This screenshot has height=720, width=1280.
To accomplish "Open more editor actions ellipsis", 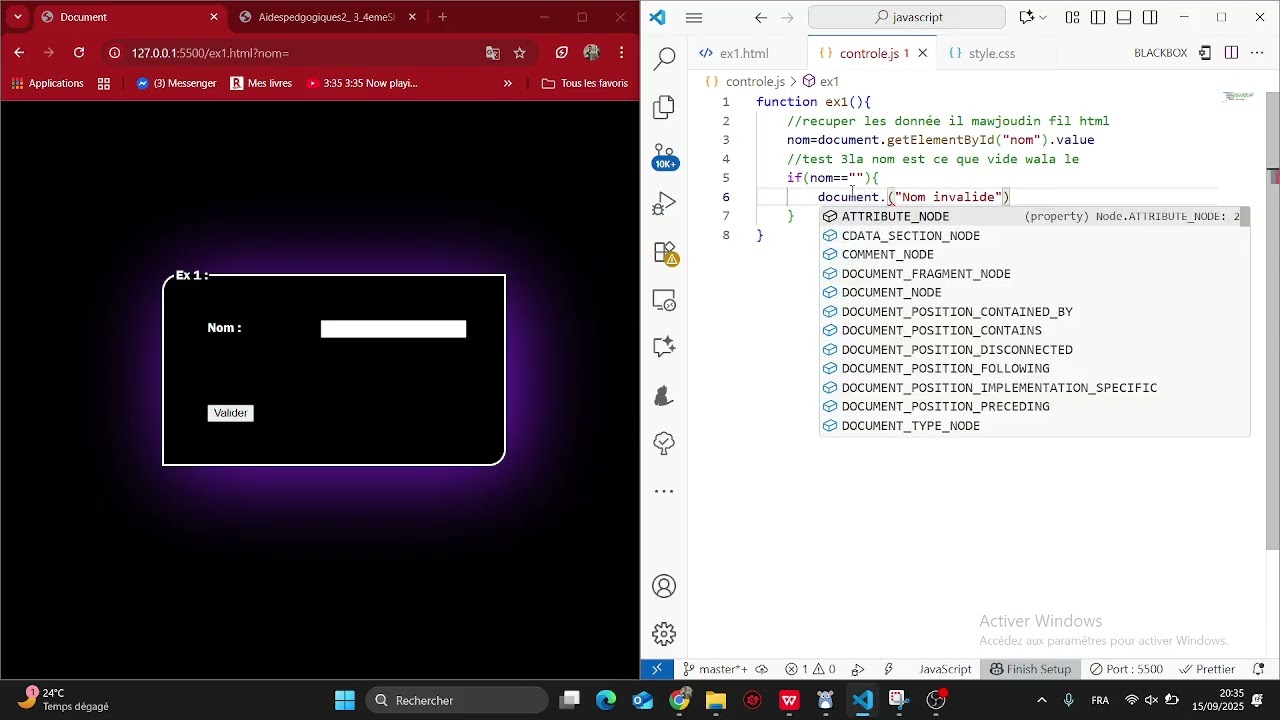I will pyautogui.click(x=1258, y=53).
